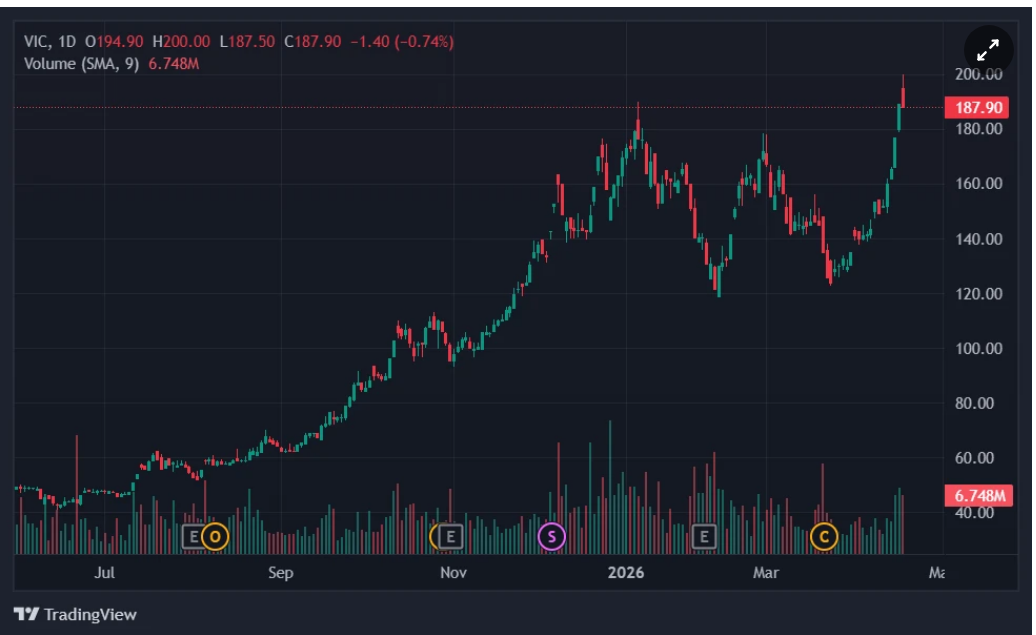This screenshot has height=635, width=1036.
Task: Click the close value C187.90
Action: (313, 42)
